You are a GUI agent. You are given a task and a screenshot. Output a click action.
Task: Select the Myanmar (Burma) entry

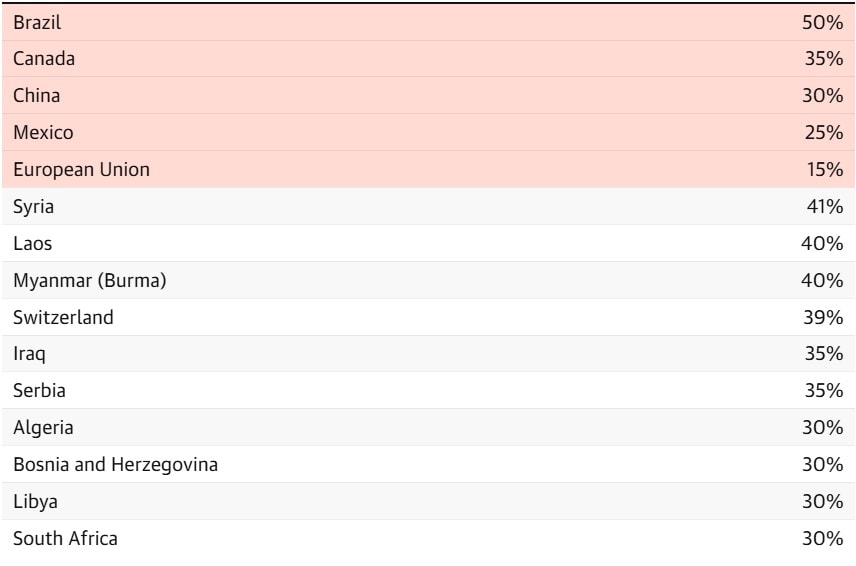click(x=89, y=281)
